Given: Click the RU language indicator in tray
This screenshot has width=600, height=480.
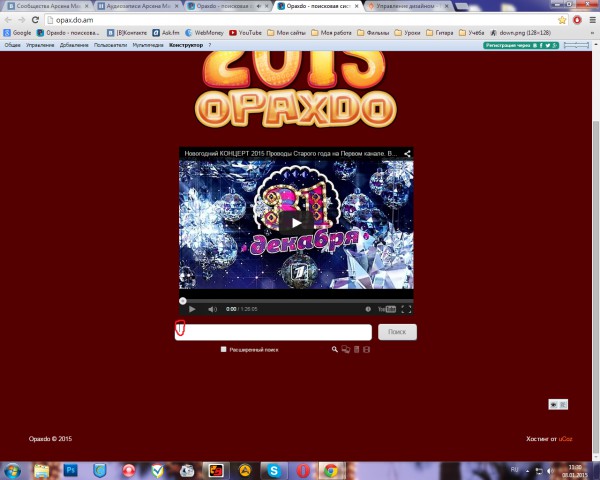Looking at the screenshot, I should click(515, 469).
